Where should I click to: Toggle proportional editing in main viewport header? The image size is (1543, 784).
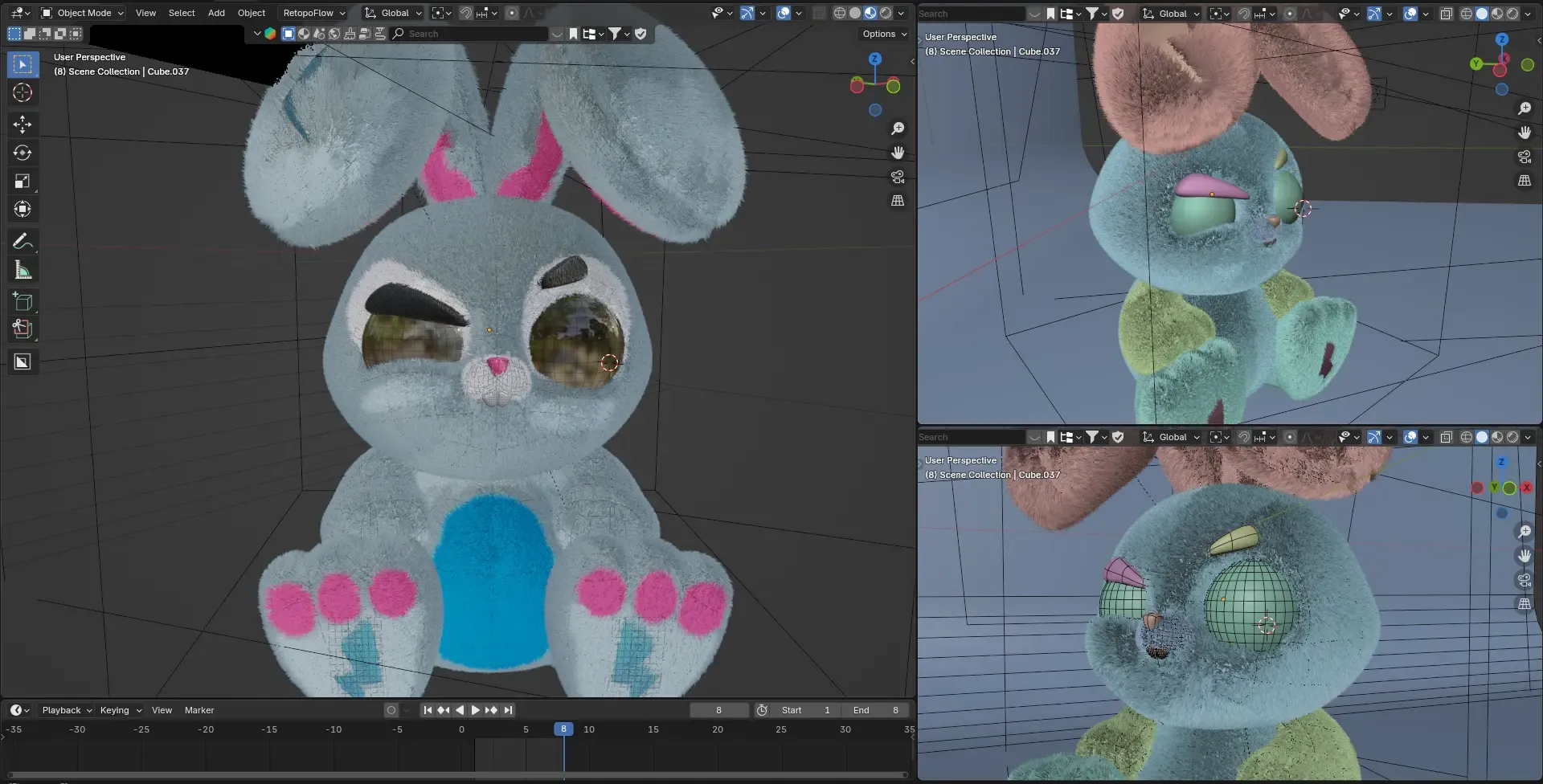(x=512, y=13)
